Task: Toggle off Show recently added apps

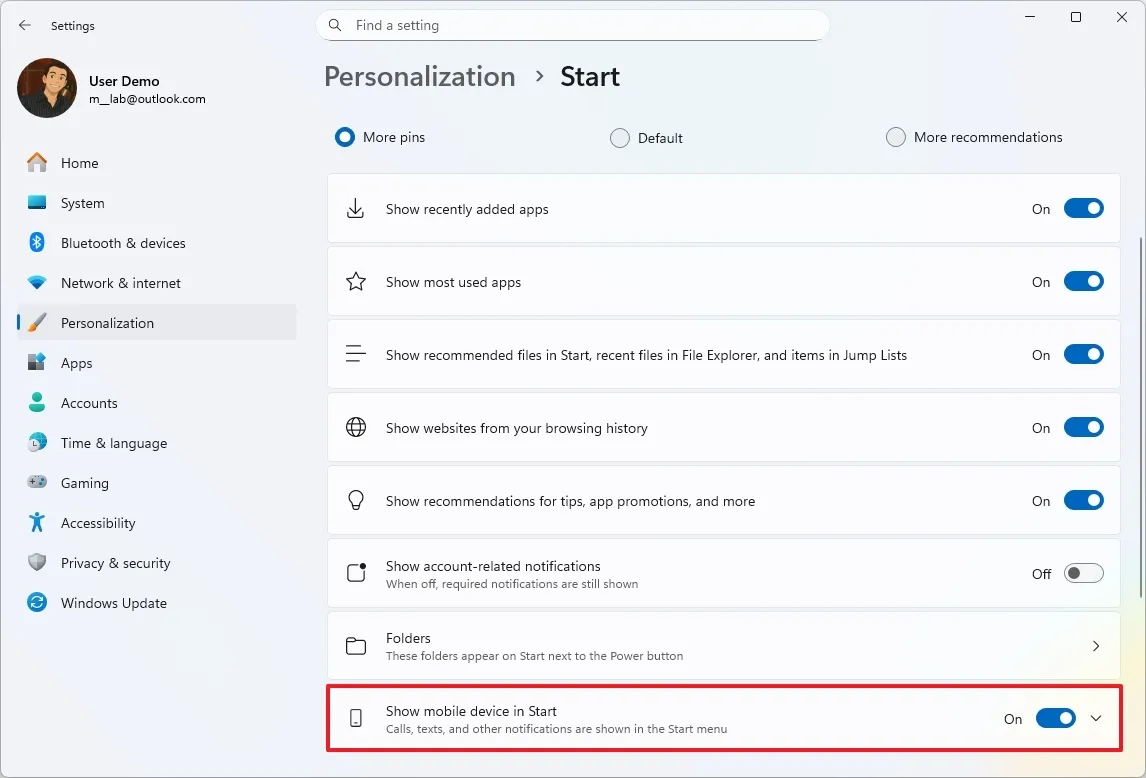Action: click(1084, 208)
